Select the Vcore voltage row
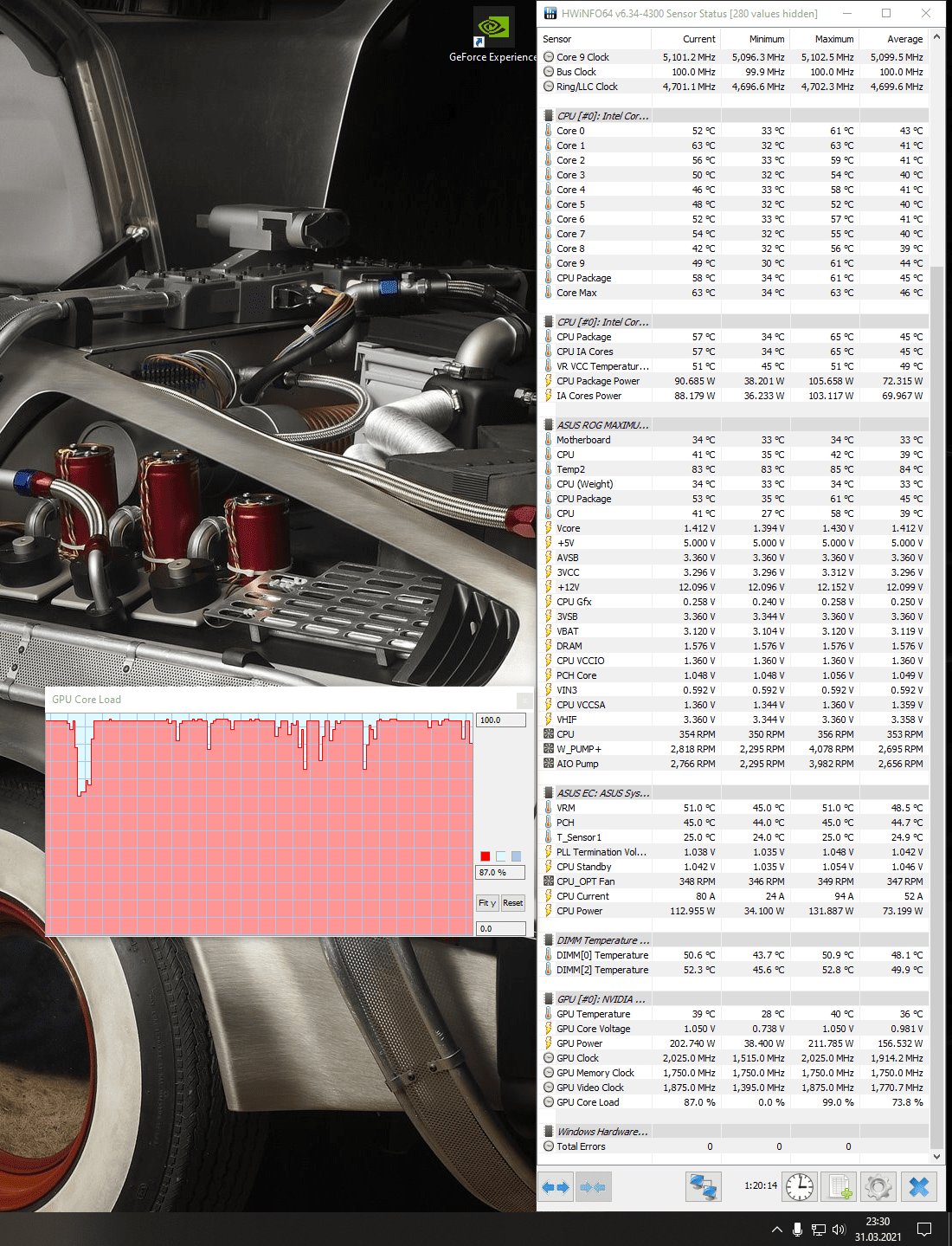The width and height of the screenshot is (952, 1246). point(733,528)
